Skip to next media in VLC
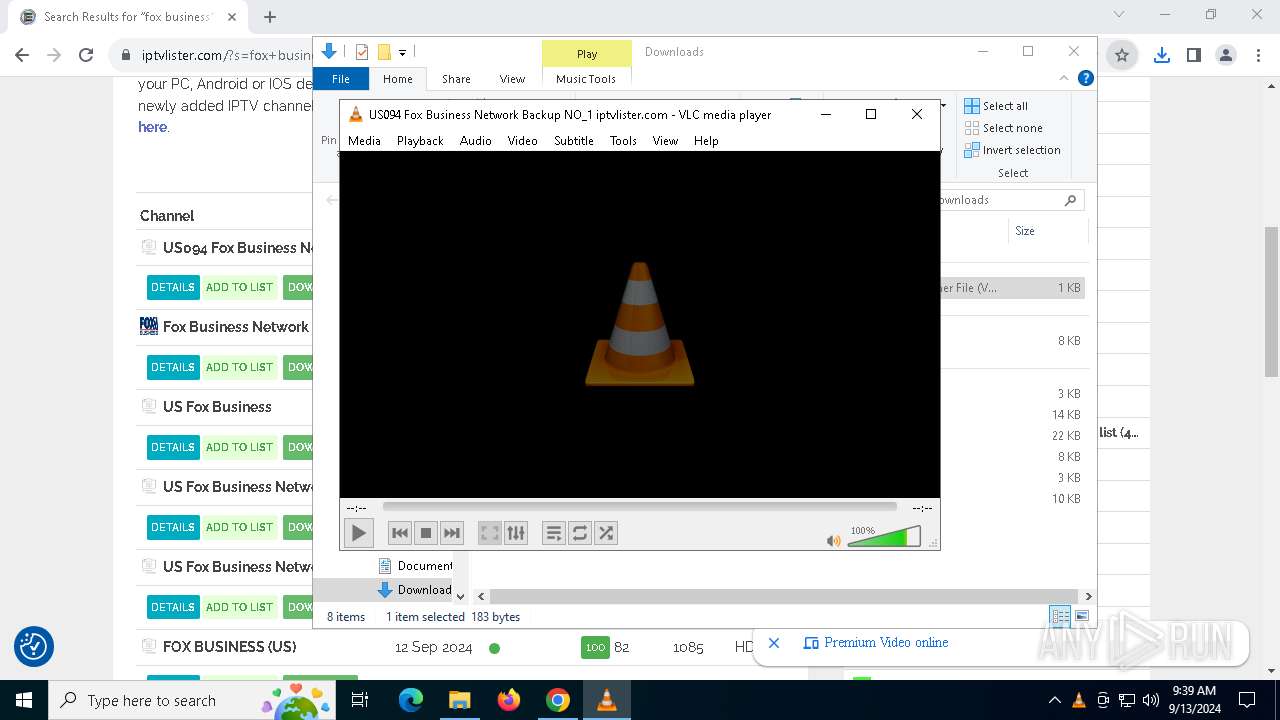 pyautogui.click(x=452, y=533)
